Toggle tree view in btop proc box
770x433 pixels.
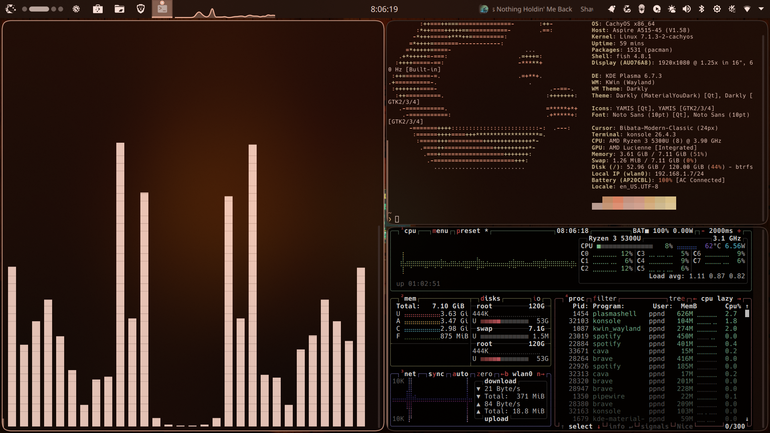[x=677, y=298]
